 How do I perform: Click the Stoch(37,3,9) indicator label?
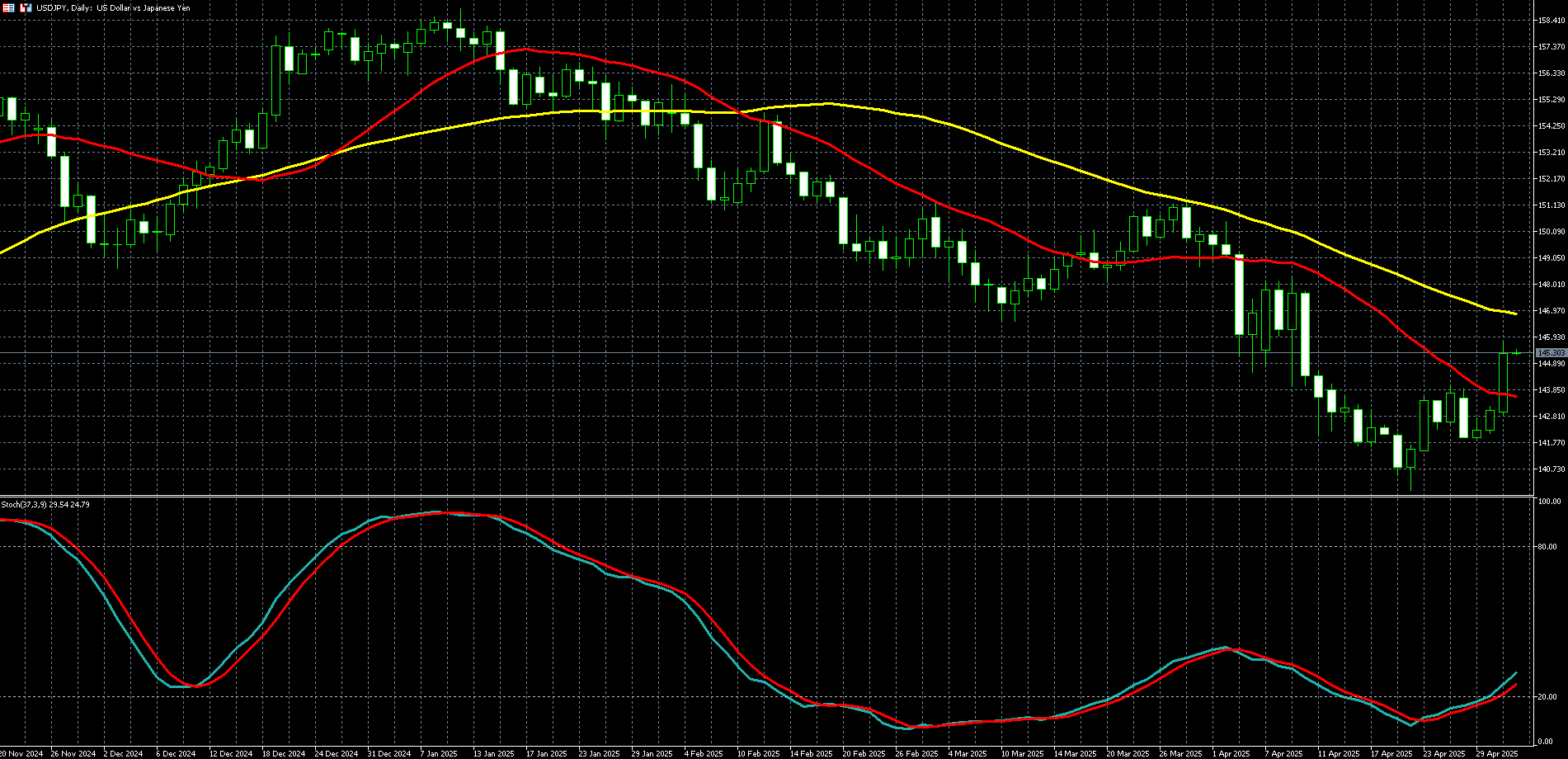coord(45,504)
